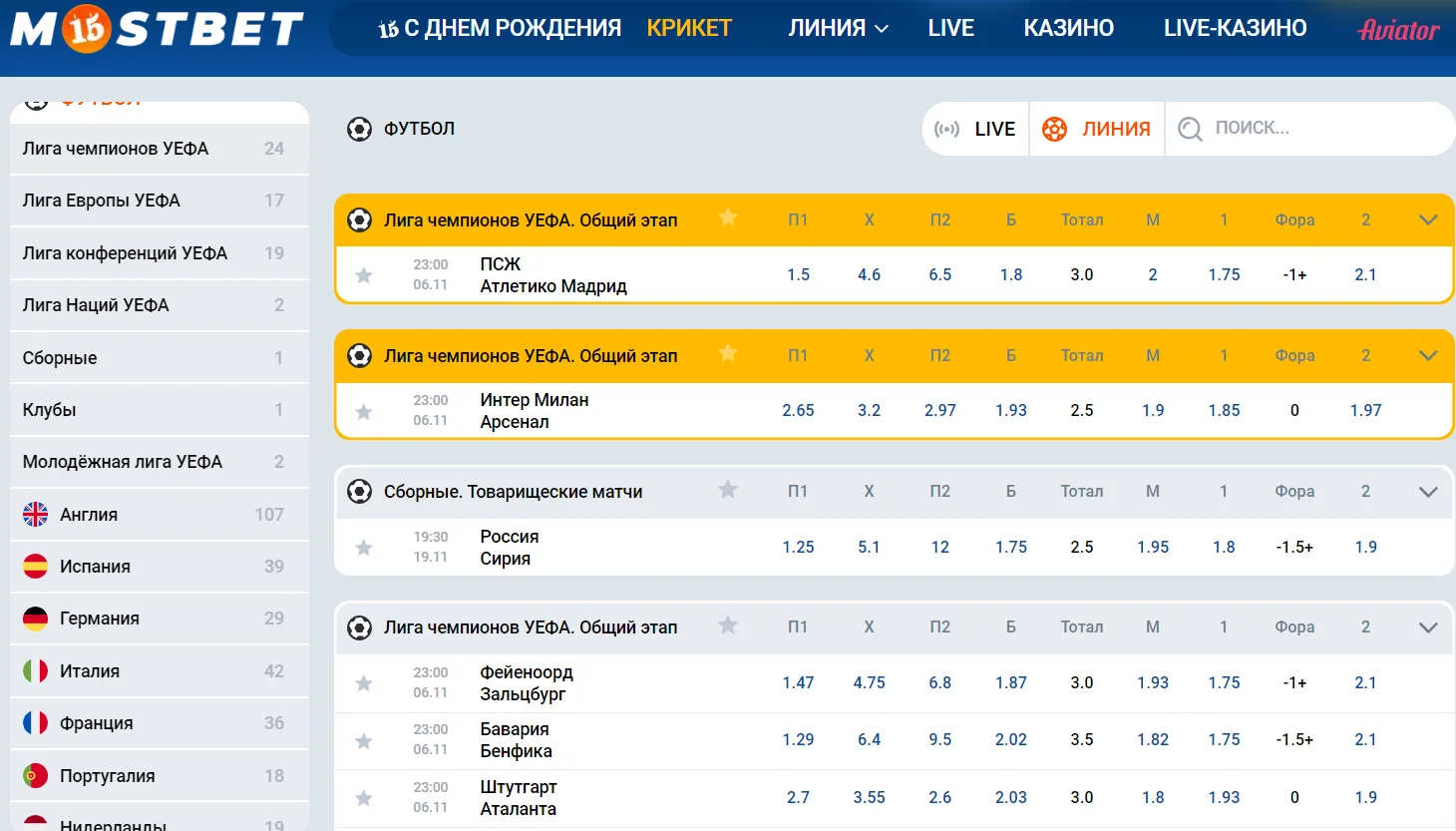Click the search magnifier icon

[1190, 129]
